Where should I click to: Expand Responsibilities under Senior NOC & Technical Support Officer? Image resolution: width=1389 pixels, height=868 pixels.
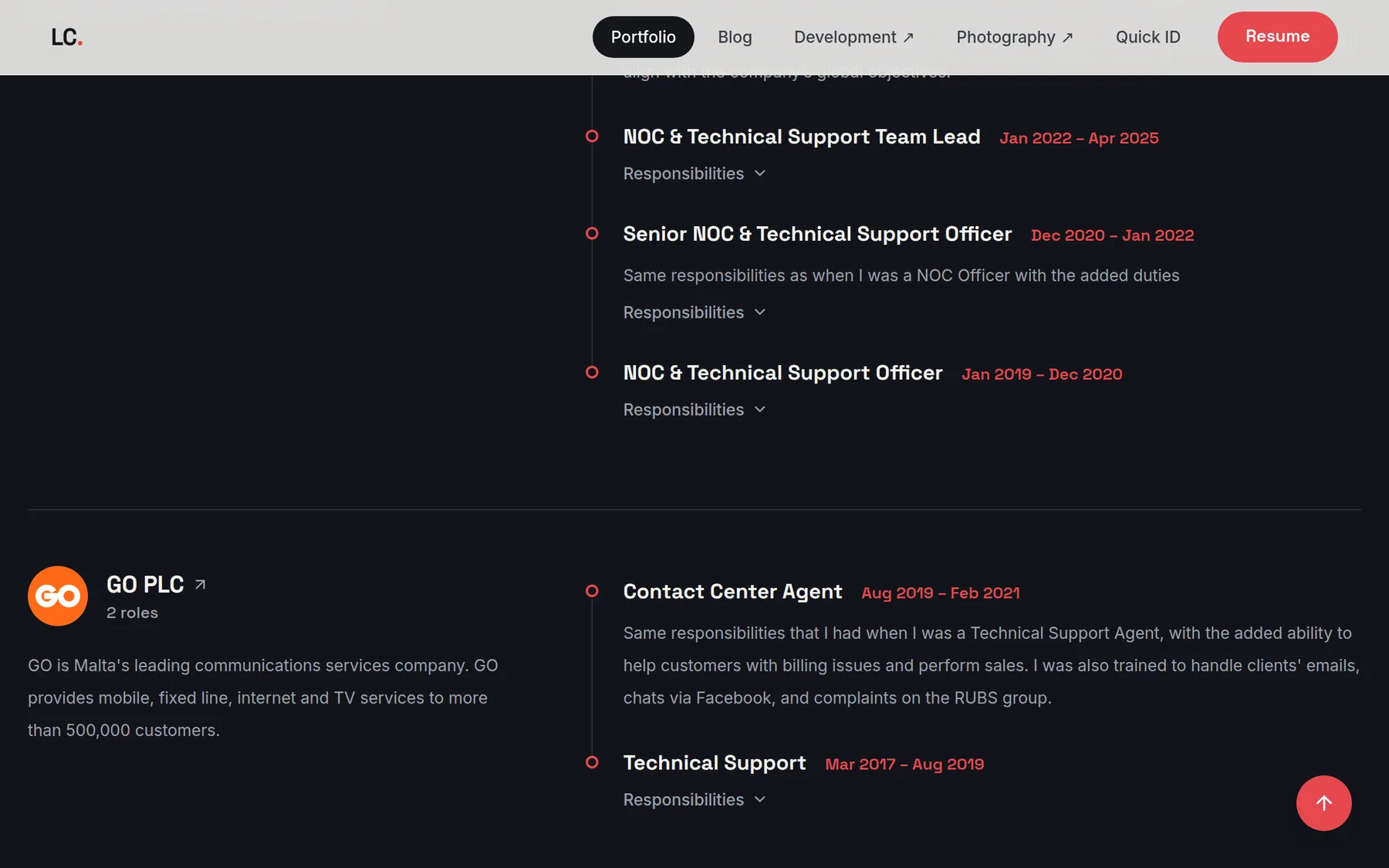click(694, 312)
